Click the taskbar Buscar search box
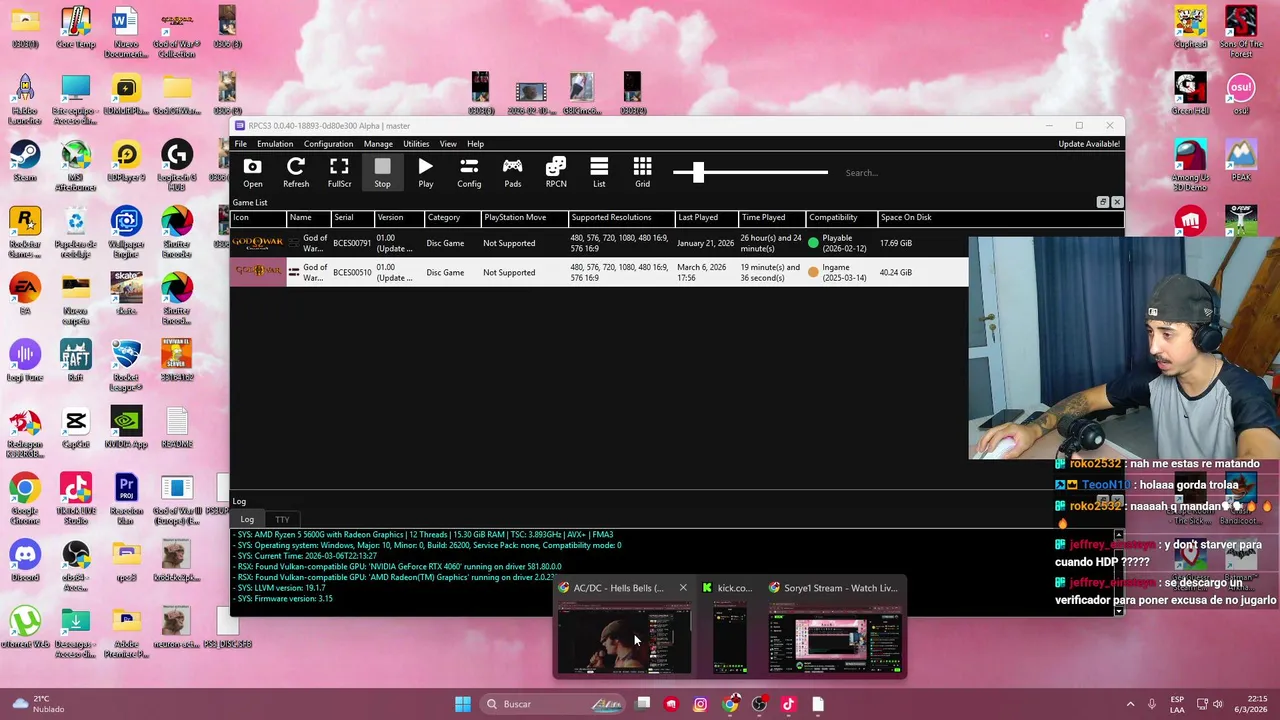The width and height of the screenshot is (1280, 720). [x=554, y=704]
